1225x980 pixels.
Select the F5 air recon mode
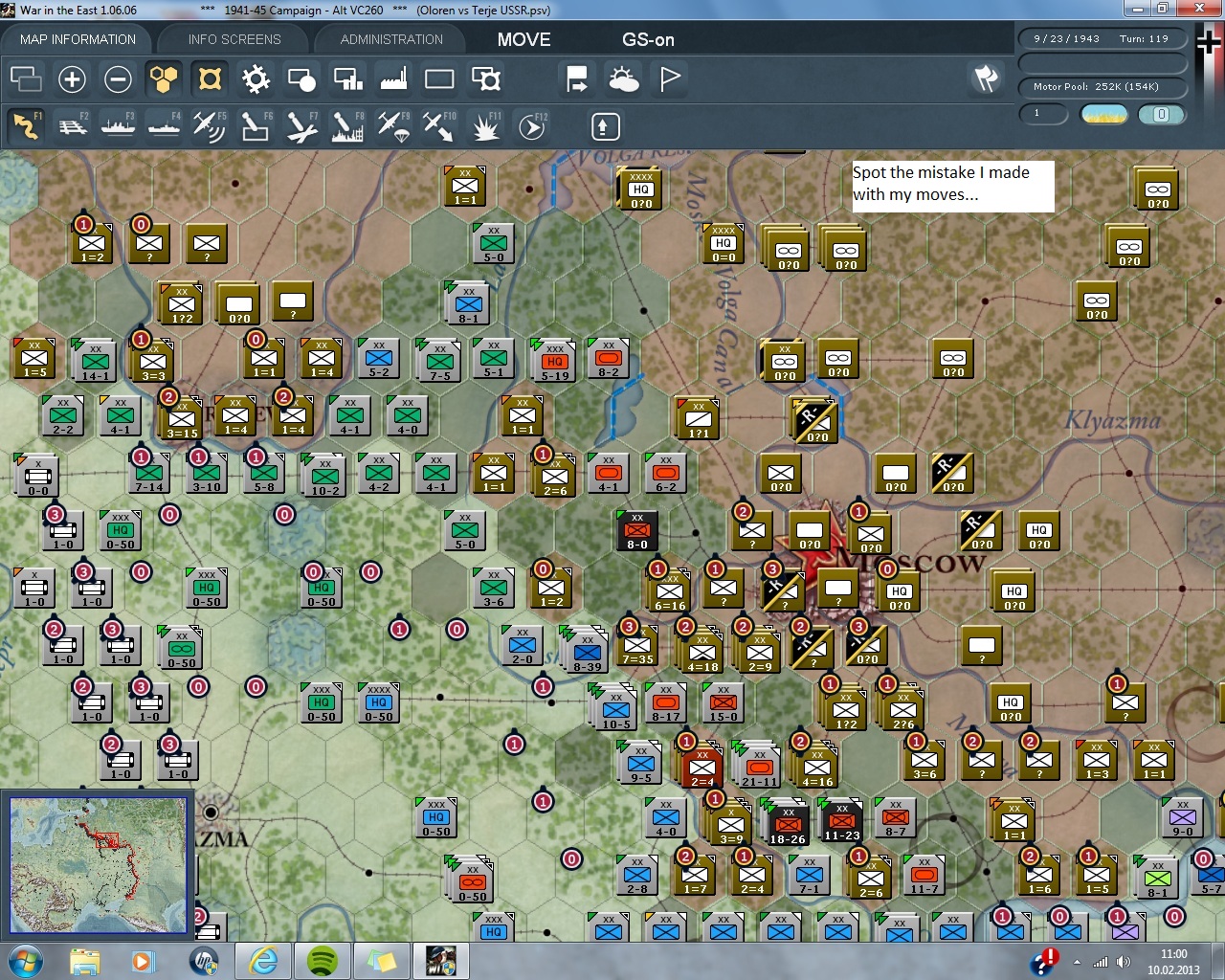[x=210, y=125]
